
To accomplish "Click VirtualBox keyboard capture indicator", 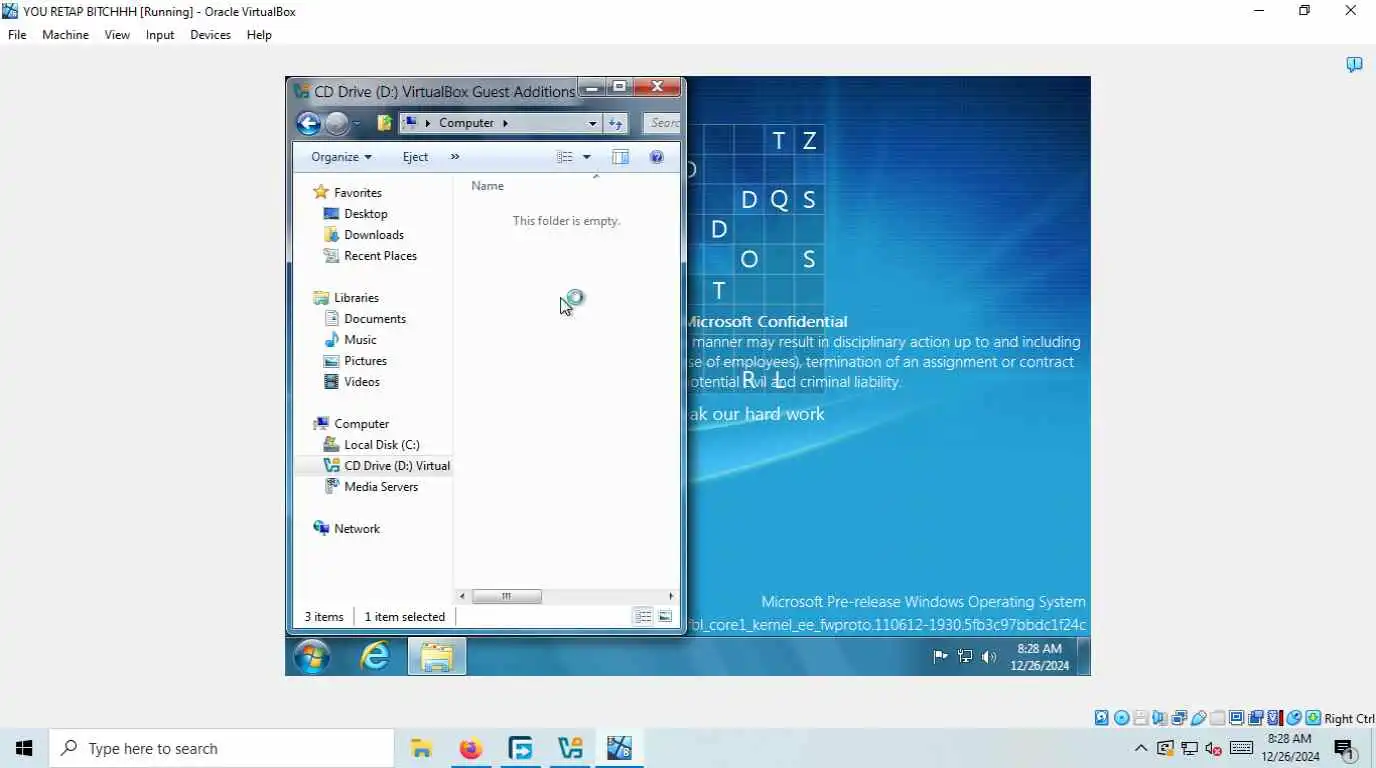I will tap(1313, 718).
